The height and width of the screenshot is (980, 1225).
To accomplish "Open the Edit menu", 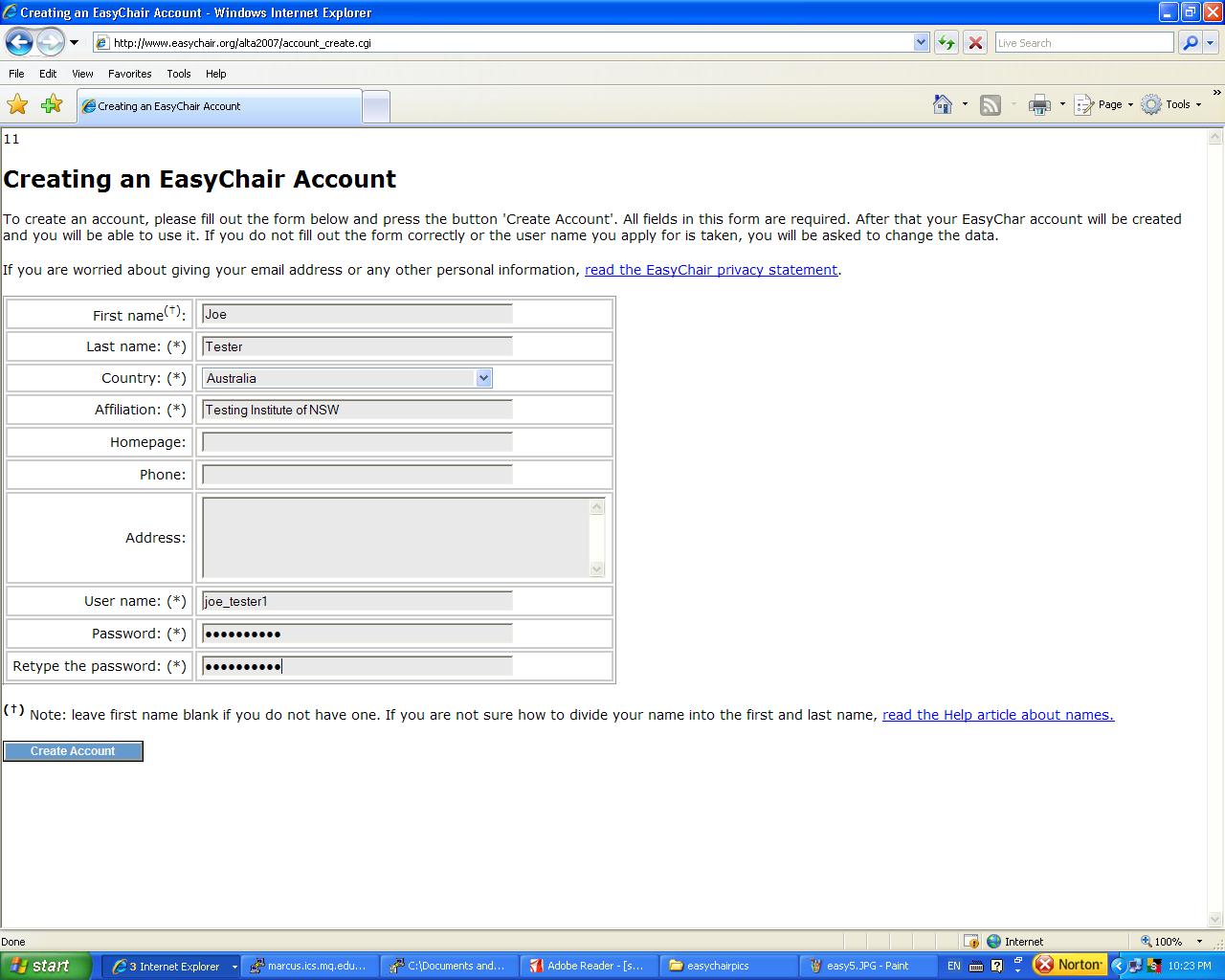I will pos(48,74).
